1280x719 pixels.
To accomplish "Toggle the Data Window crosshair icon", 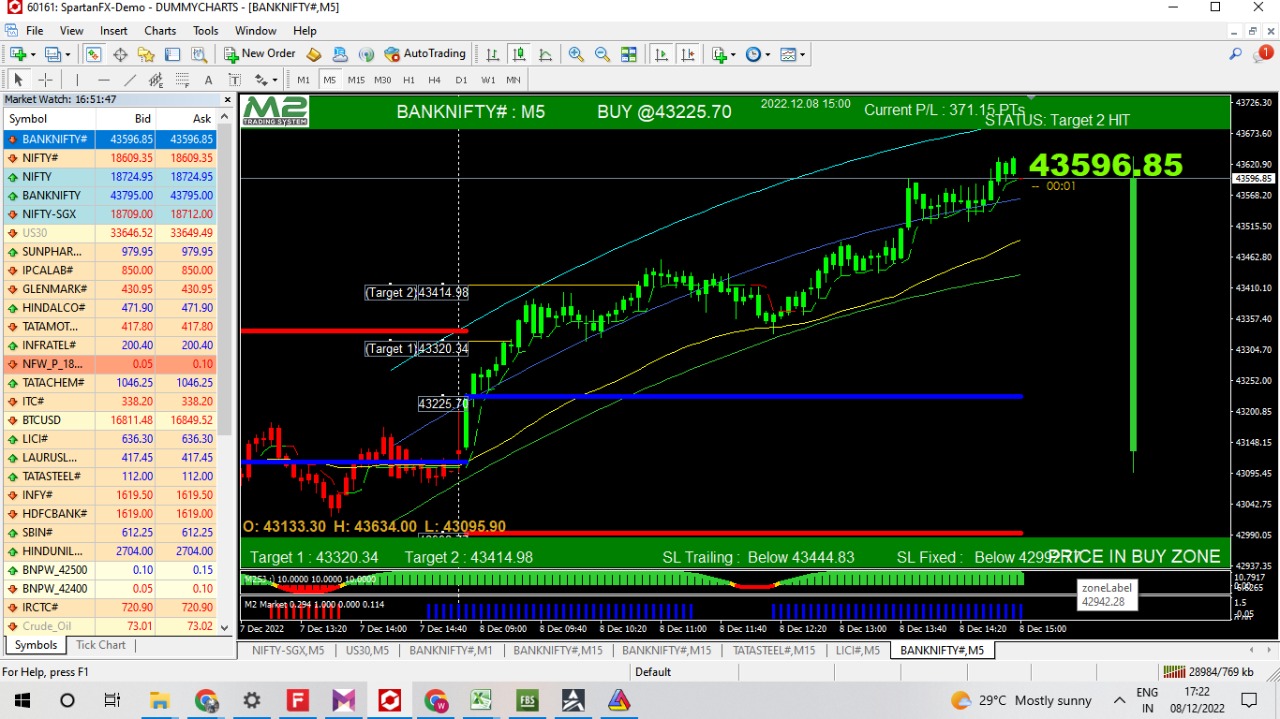I will [120, 54].
